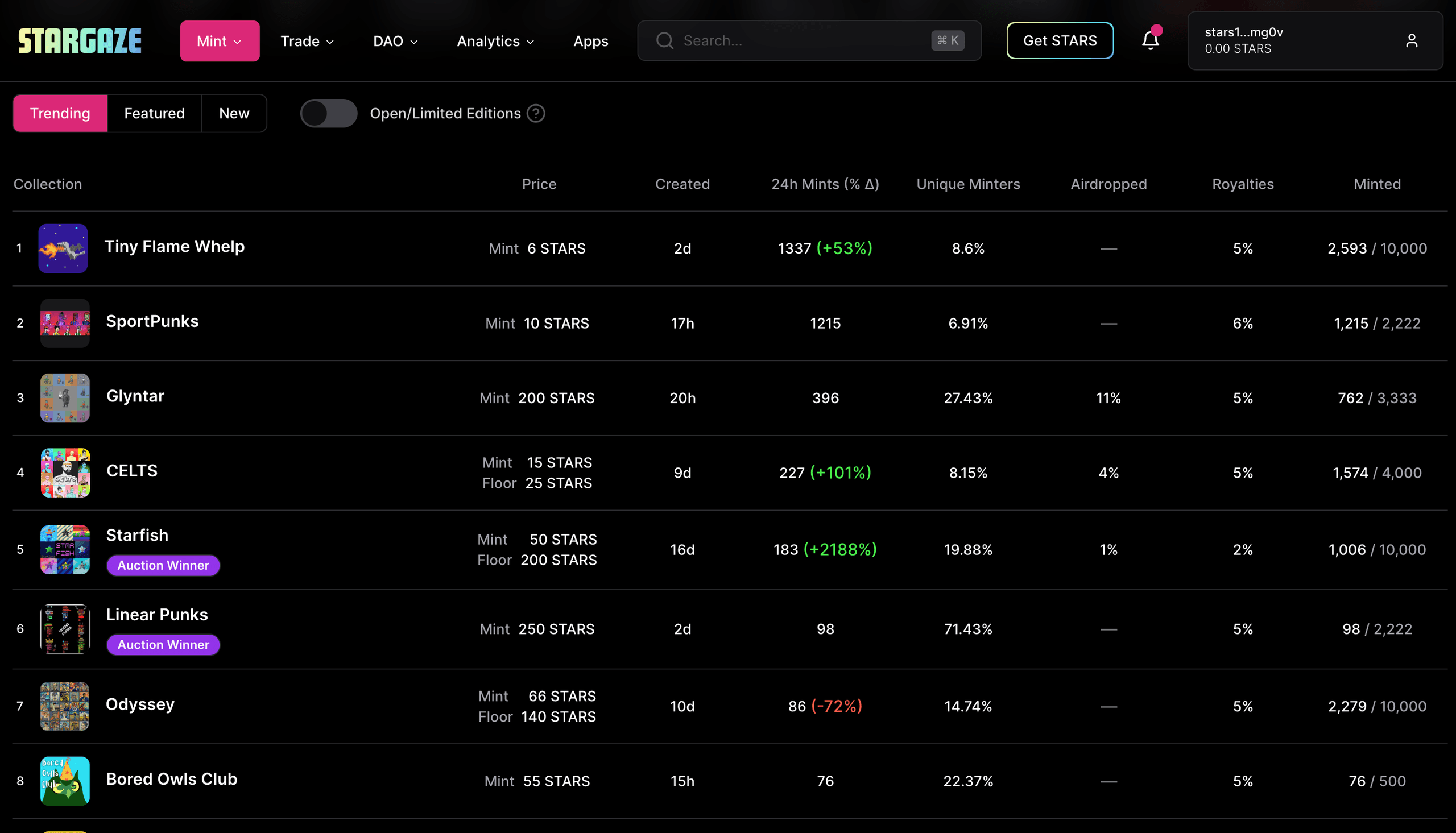Image resolution: width=1456 pixels, height=833 pixels.
Task: Click the 24h Mints column header
Action: [825, 184]
